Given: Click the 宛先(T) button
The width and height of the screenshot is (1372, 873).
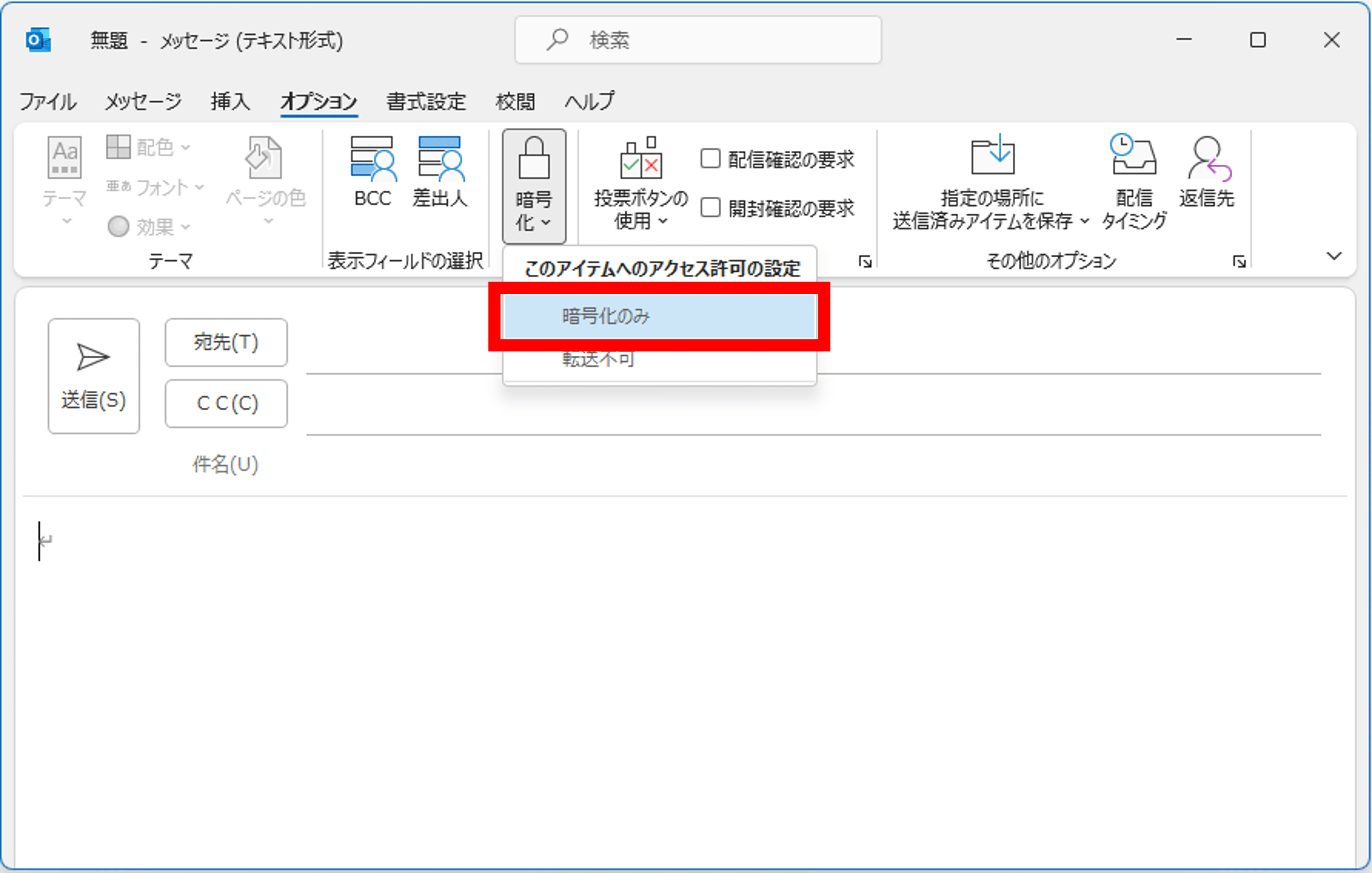Looking at the screenshot, I should (x=226, y=343).
